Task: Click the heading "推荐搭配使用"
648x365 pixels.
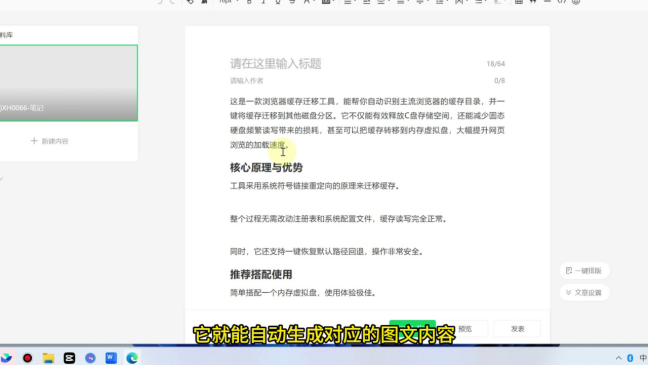Action: 261,274
